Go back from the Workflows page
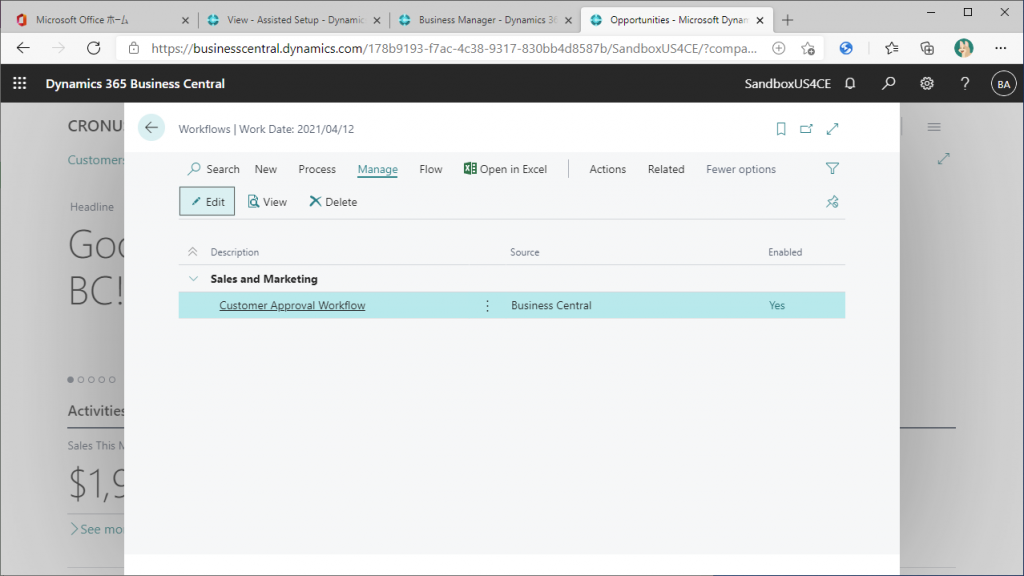1024x576 pixels. [x=151, y=128]
